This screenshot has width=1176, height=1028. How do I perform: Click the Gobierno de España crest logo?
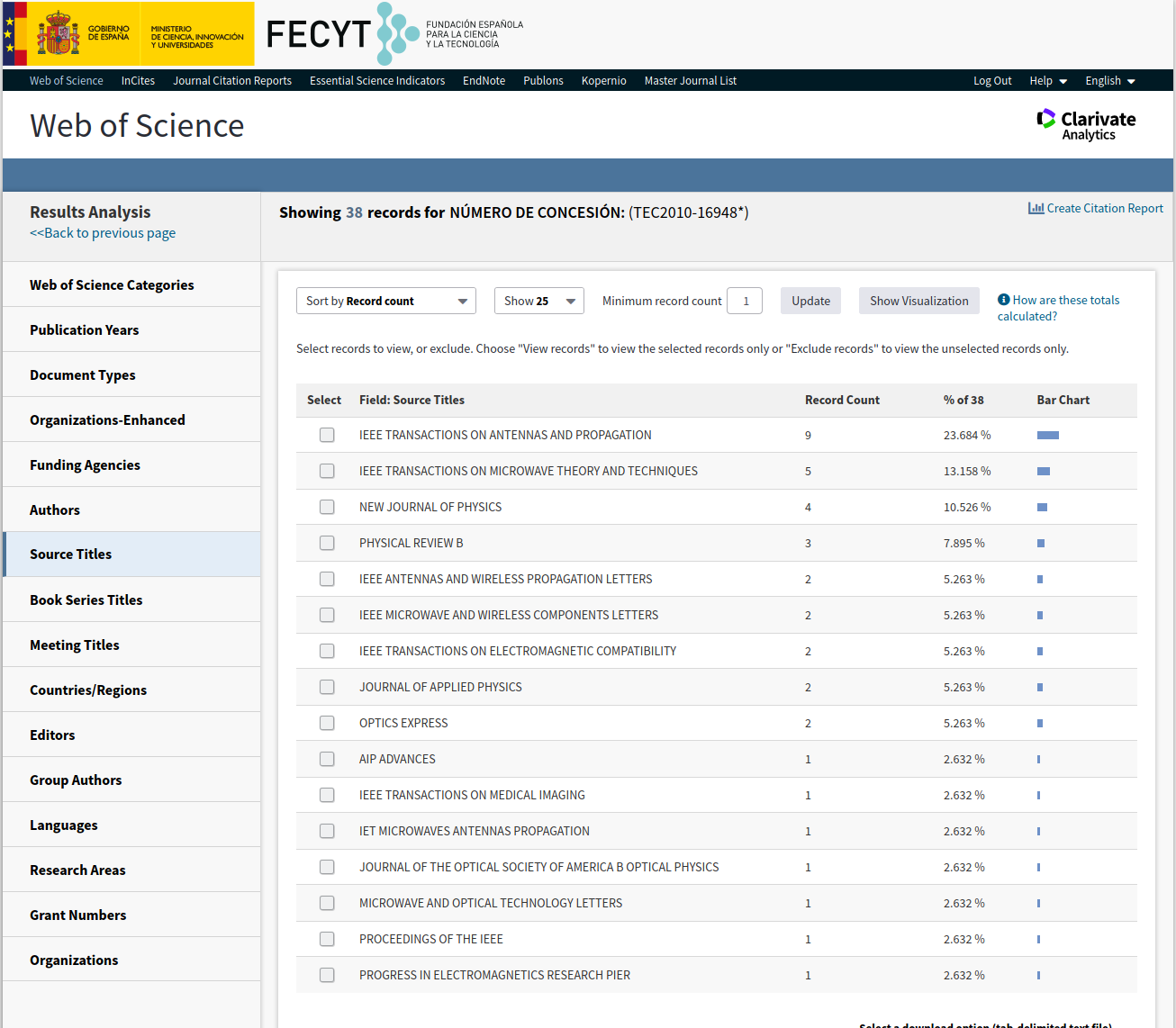(x=59, y=34)
